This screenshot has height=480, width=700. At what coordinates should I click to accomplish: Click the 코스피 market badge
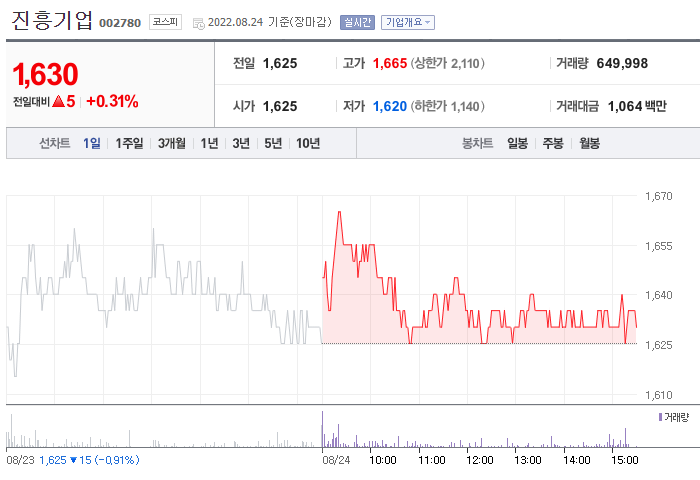click(165, 22)
